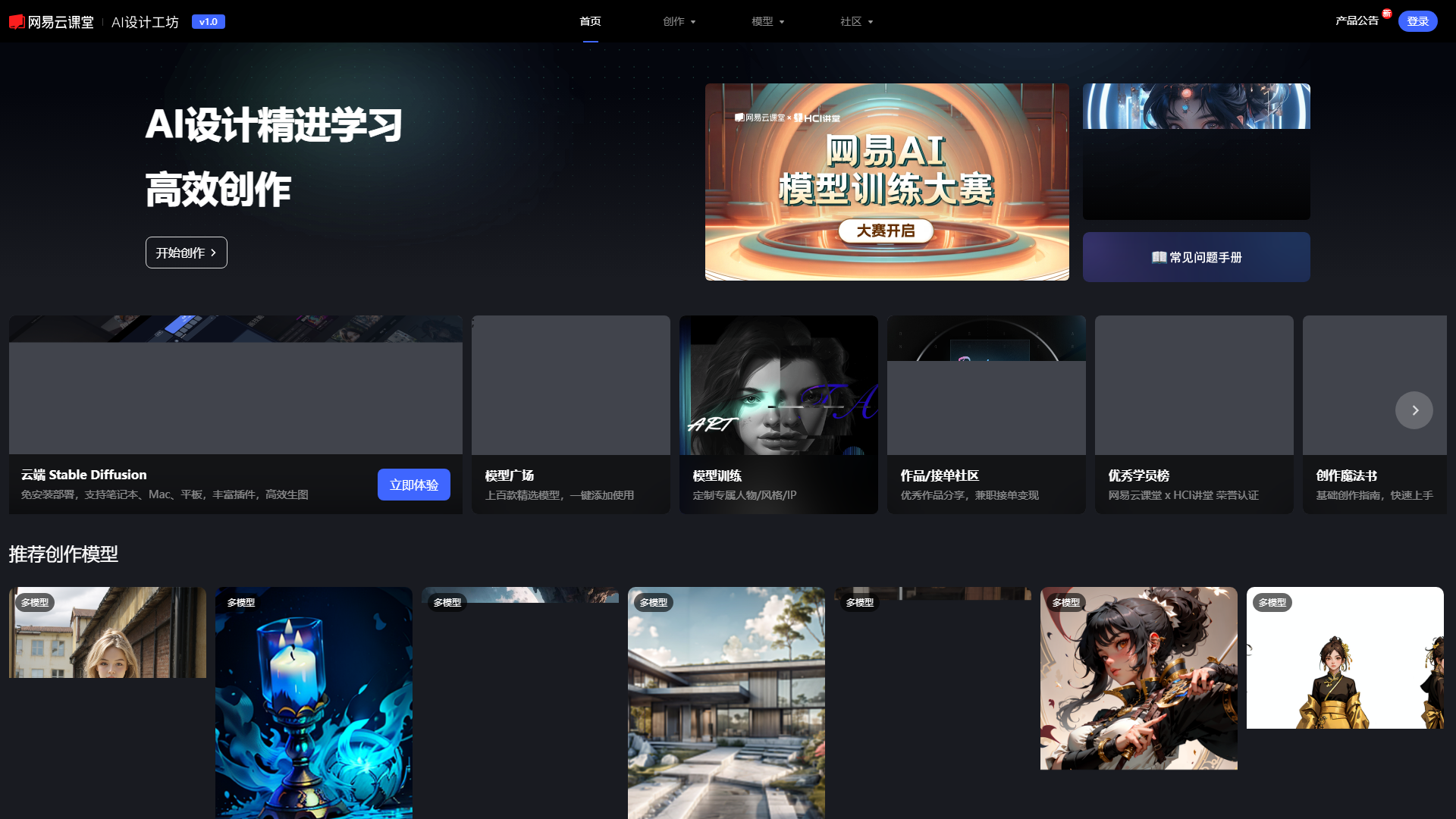1456x819 pixels.
Task: Open the 模型 dropdown menu
Action: pos(767,21)
